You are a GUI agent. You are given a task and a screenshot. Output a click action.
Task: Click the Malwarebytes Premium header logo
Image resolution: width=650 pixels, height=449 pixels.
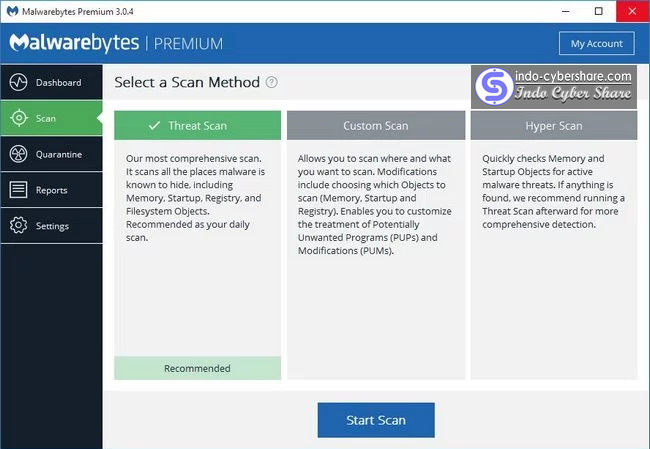point(116,43)
